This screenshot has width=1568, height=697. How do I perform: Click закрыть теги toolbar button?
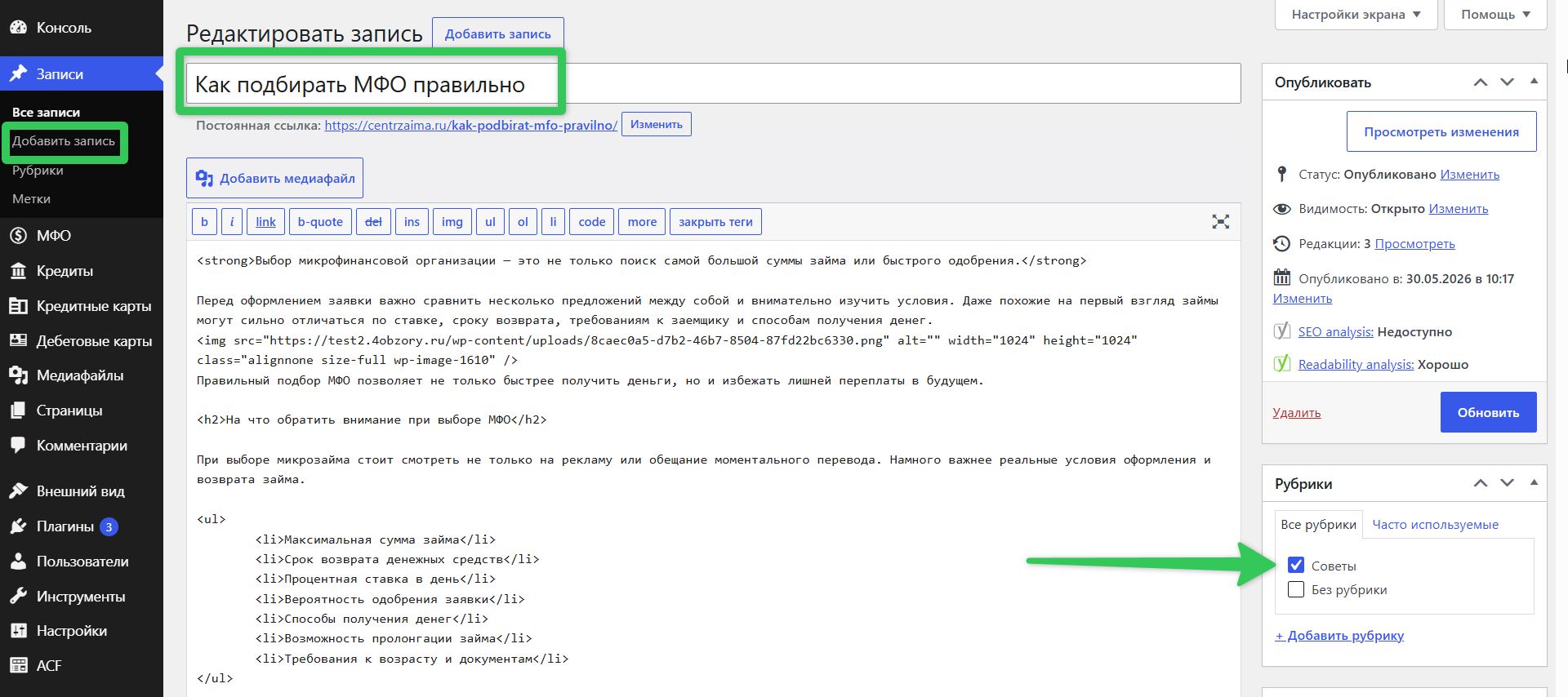(x=715, y=221)
